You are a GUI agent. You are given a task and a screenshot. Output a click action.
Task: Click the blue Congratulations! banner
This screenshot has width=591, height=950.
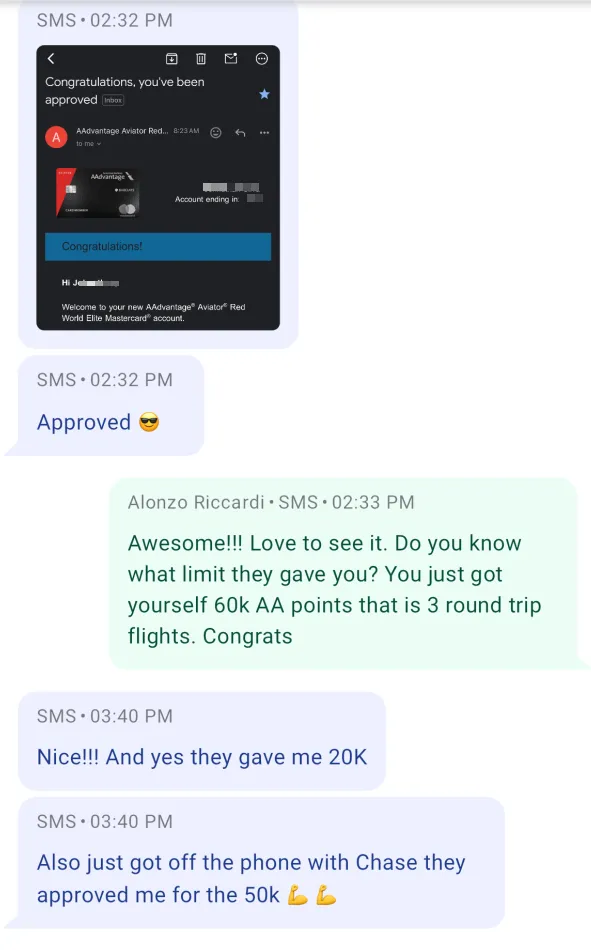point(158,247)
